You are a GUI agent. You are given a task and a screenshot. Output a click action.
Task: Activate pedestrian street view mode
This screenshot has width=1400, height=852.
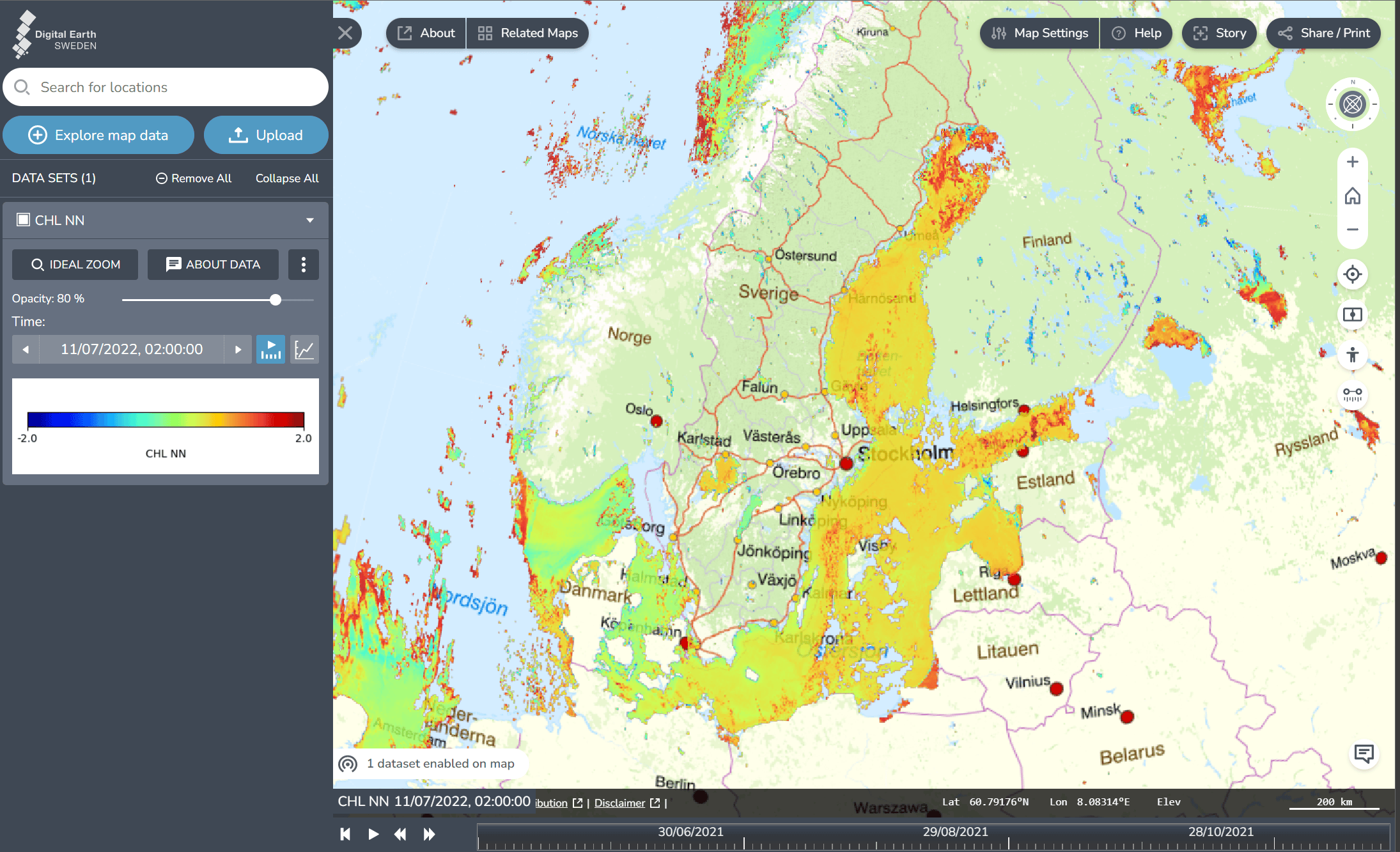click(1352, 355)
